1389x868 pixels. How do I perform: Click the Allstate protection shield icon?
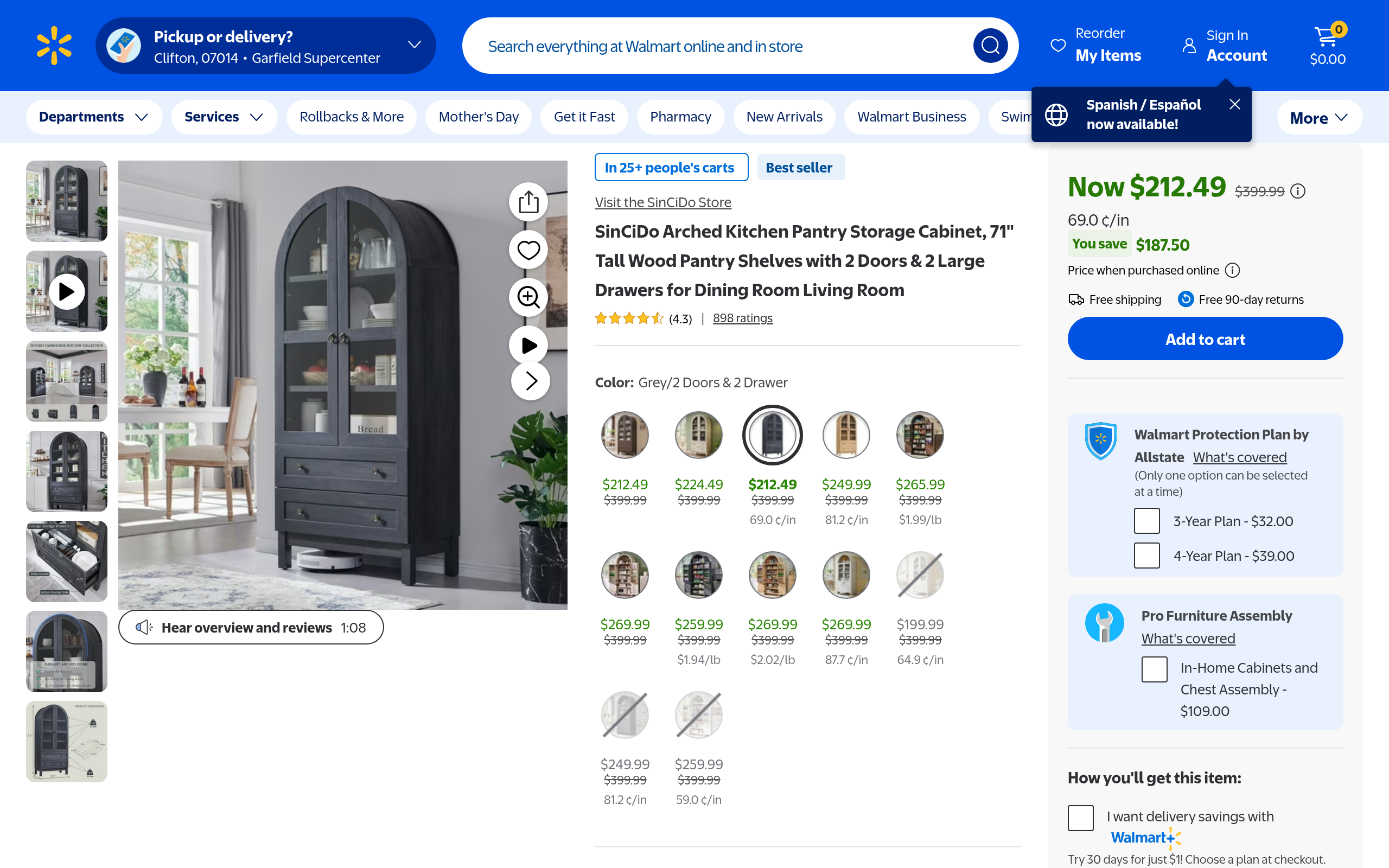click(1100, 441)
